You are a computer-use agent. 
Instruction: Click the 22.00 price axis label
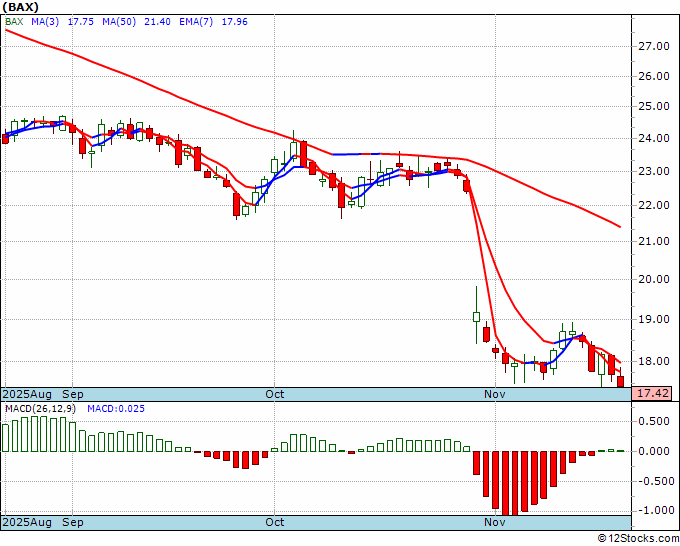pyautogui.click(x=654, y=205)
